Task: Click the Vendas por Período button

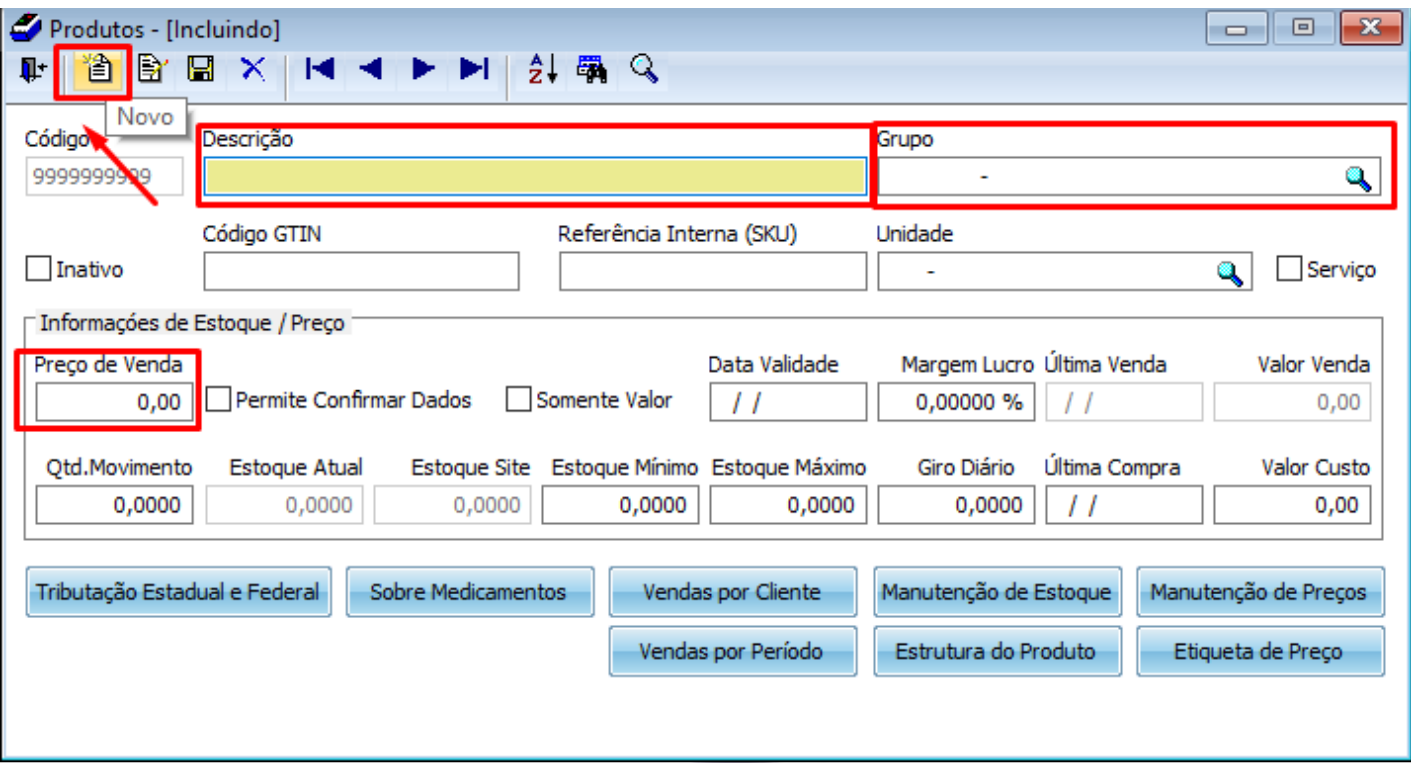Action: click(x=733, y=652)
